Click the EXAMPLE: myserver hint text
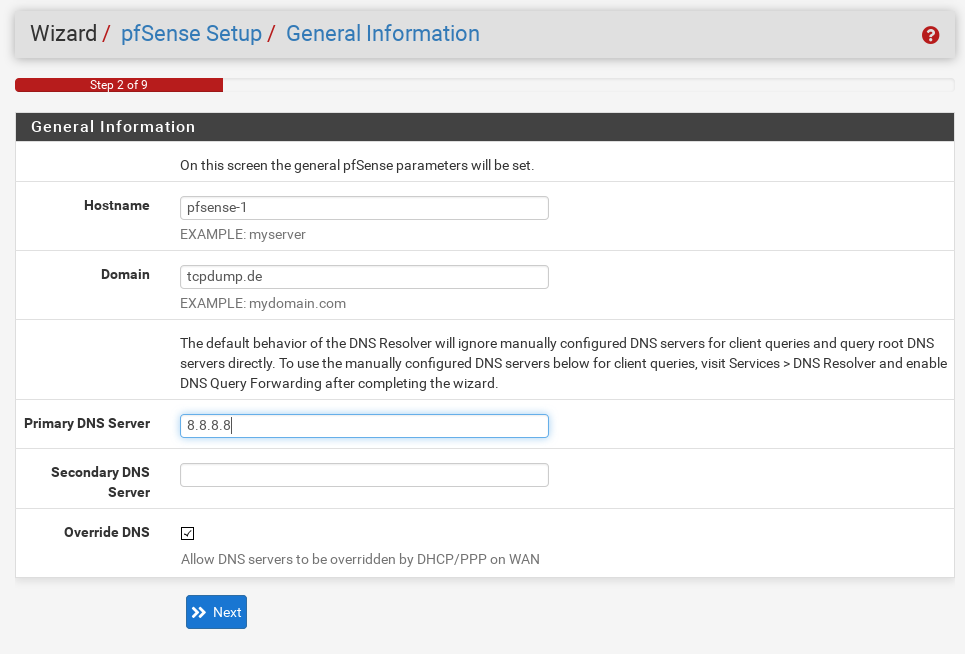965x654 pixels. (x=243, y=234)
